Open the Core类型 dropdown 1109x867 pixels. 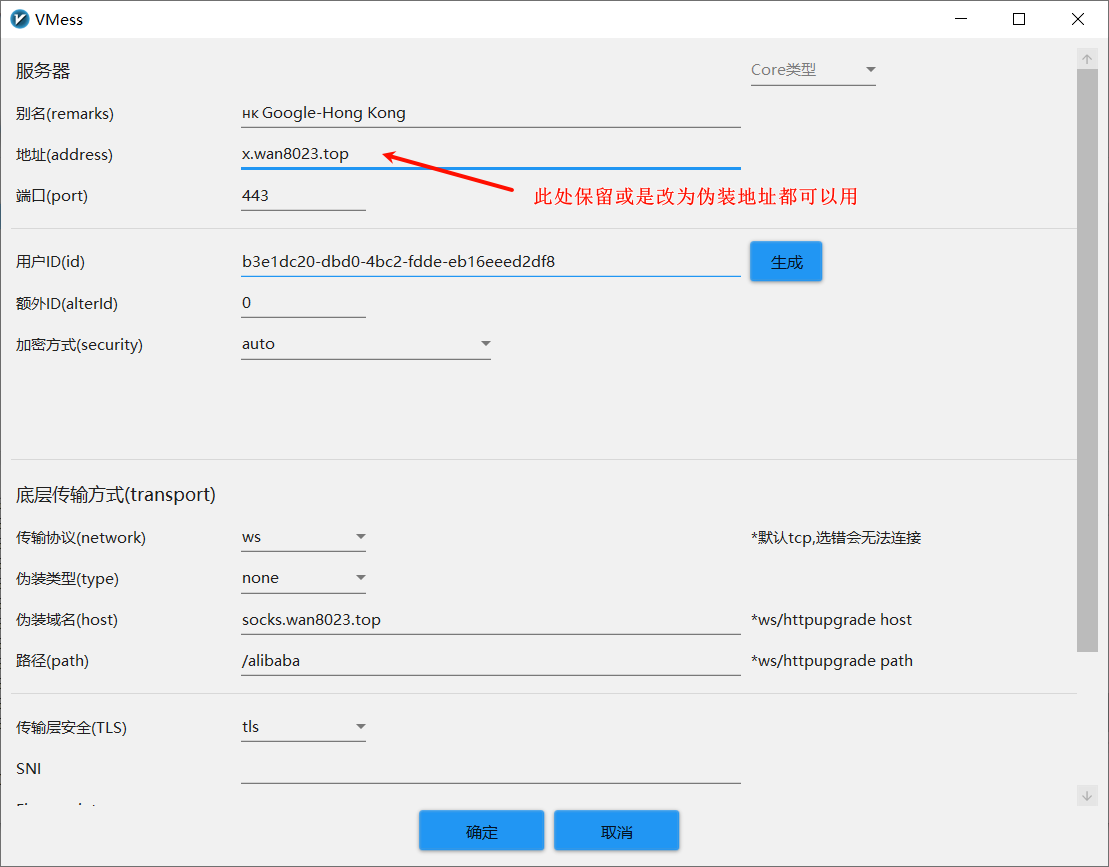pyautogui.click(x=813, y=70)
